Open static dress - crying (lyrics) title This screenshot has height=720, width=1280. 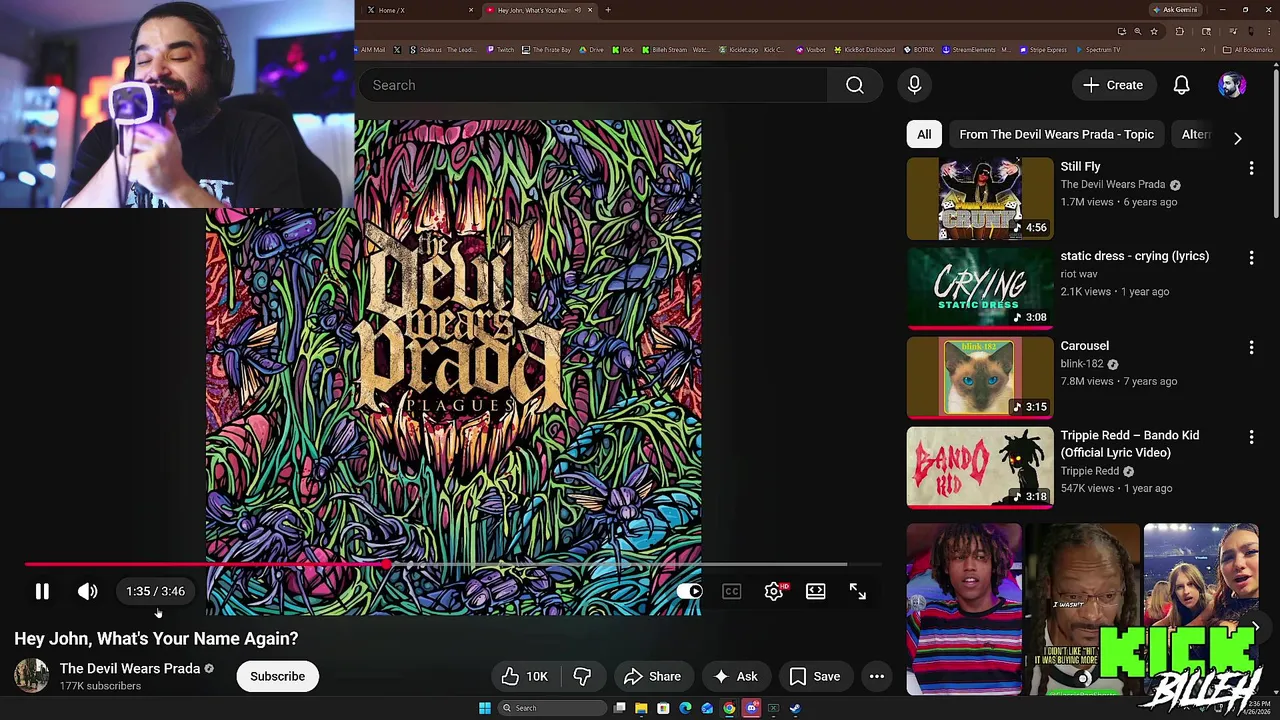coord(1134,256)
